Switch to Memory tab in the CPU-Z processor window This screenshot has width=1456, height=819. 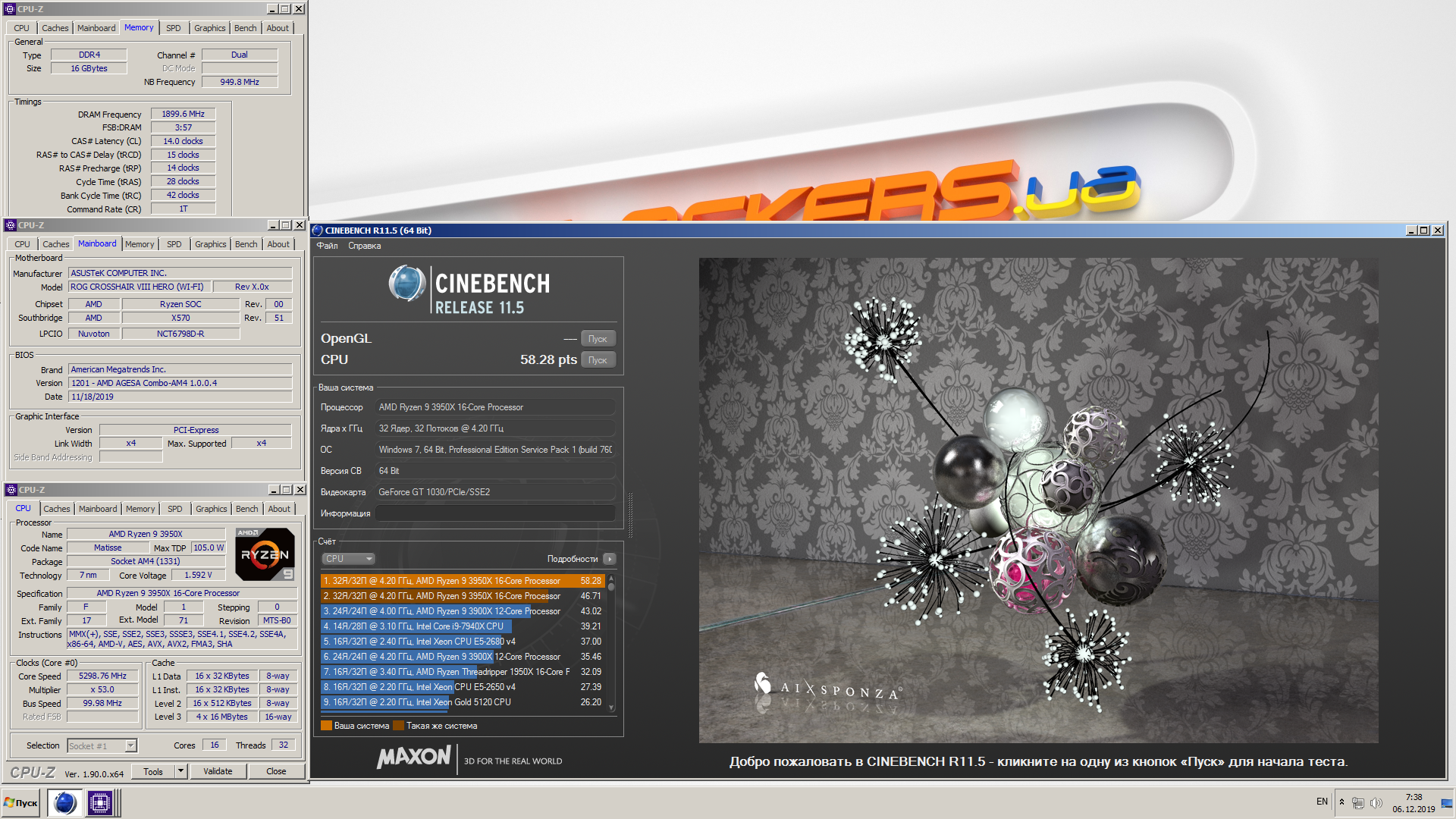140,509
